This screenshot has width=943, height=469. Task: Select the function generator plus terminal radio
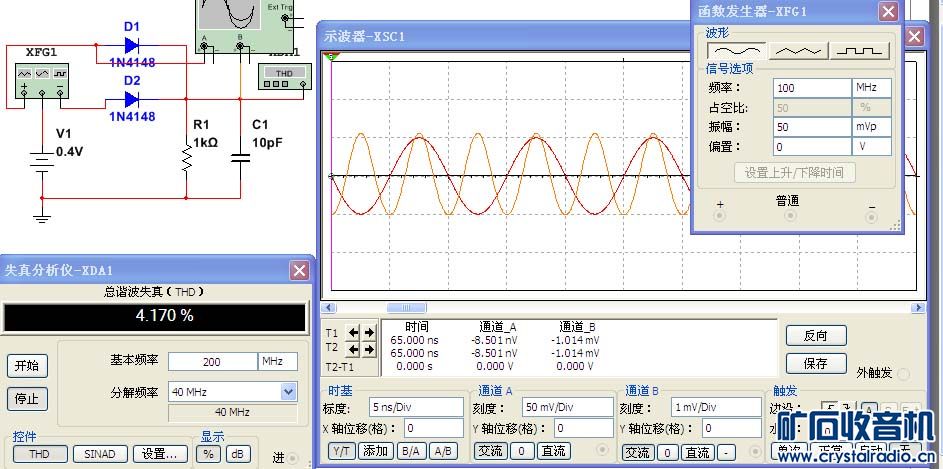(719, 217)
